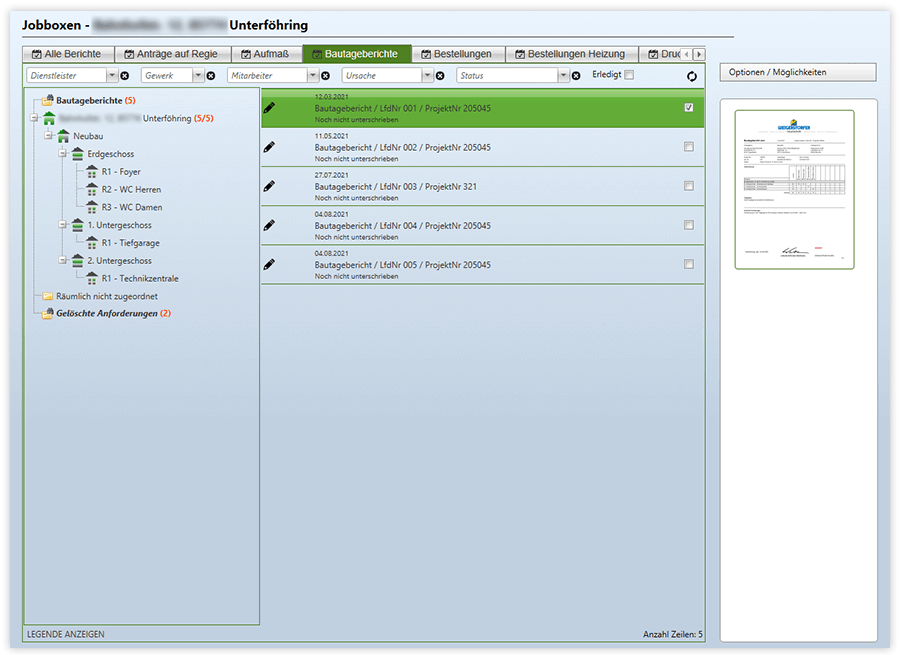Open the Alle Berichte tab

67,54
